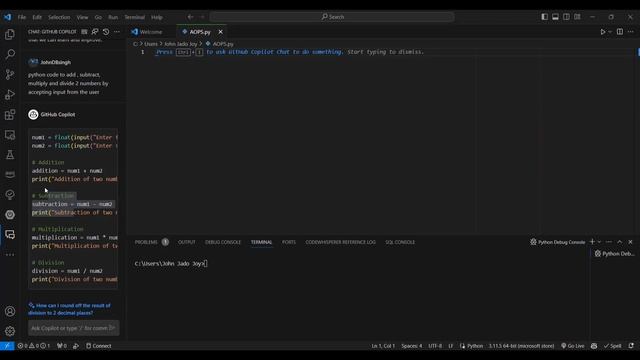Open the remote window status button

tap(7, 346)
